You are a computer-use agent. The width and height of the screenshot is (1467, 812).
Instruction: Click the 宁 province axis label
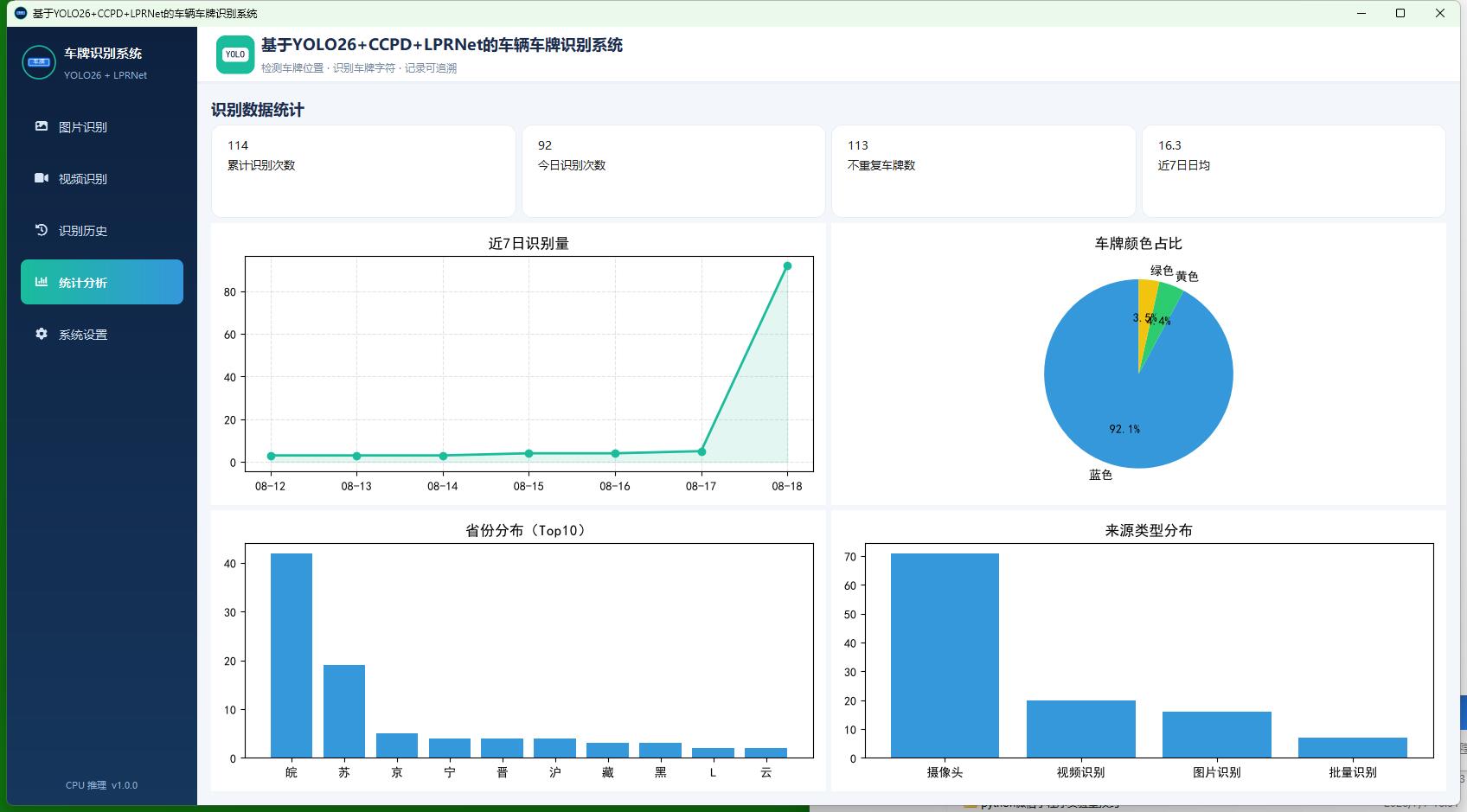coord(450,772)
